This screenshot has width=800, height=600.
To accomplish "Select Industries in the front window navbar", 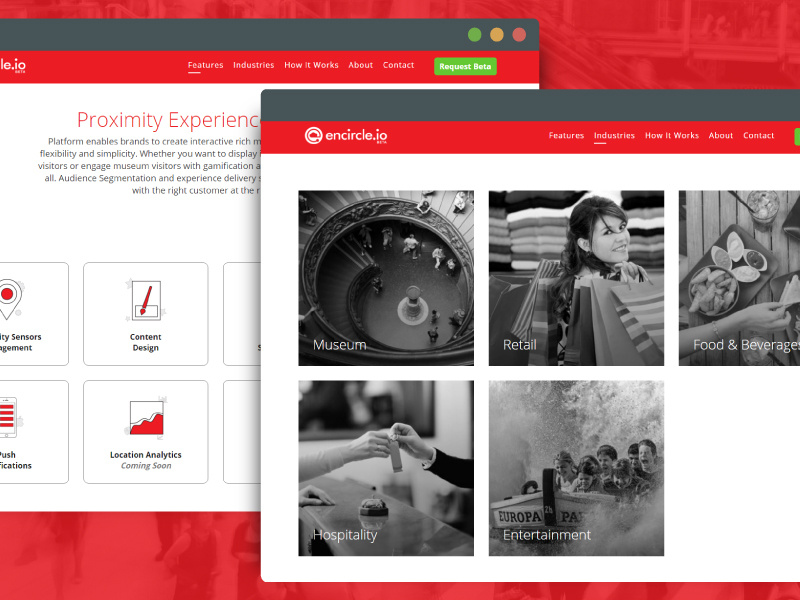I will tap(614, 136).
